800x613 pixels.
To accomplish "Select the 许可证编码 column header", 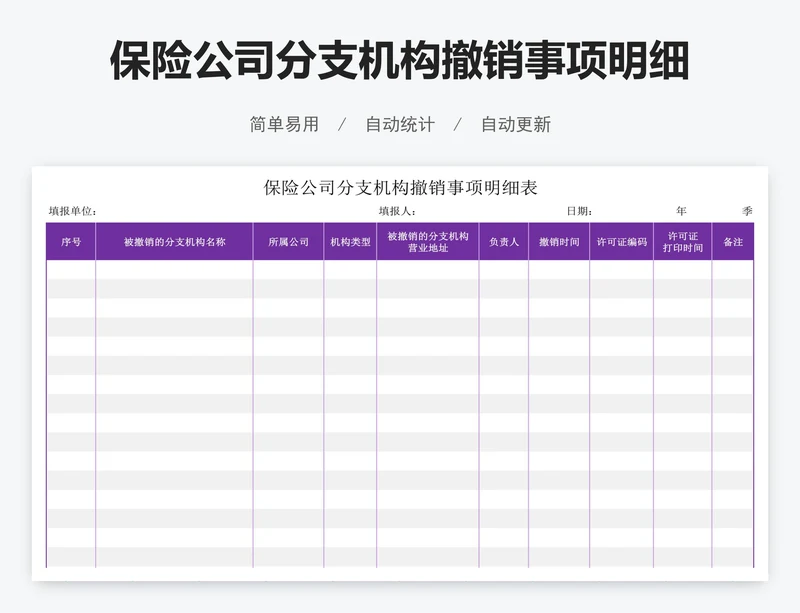I will click(x=621, y=242).
